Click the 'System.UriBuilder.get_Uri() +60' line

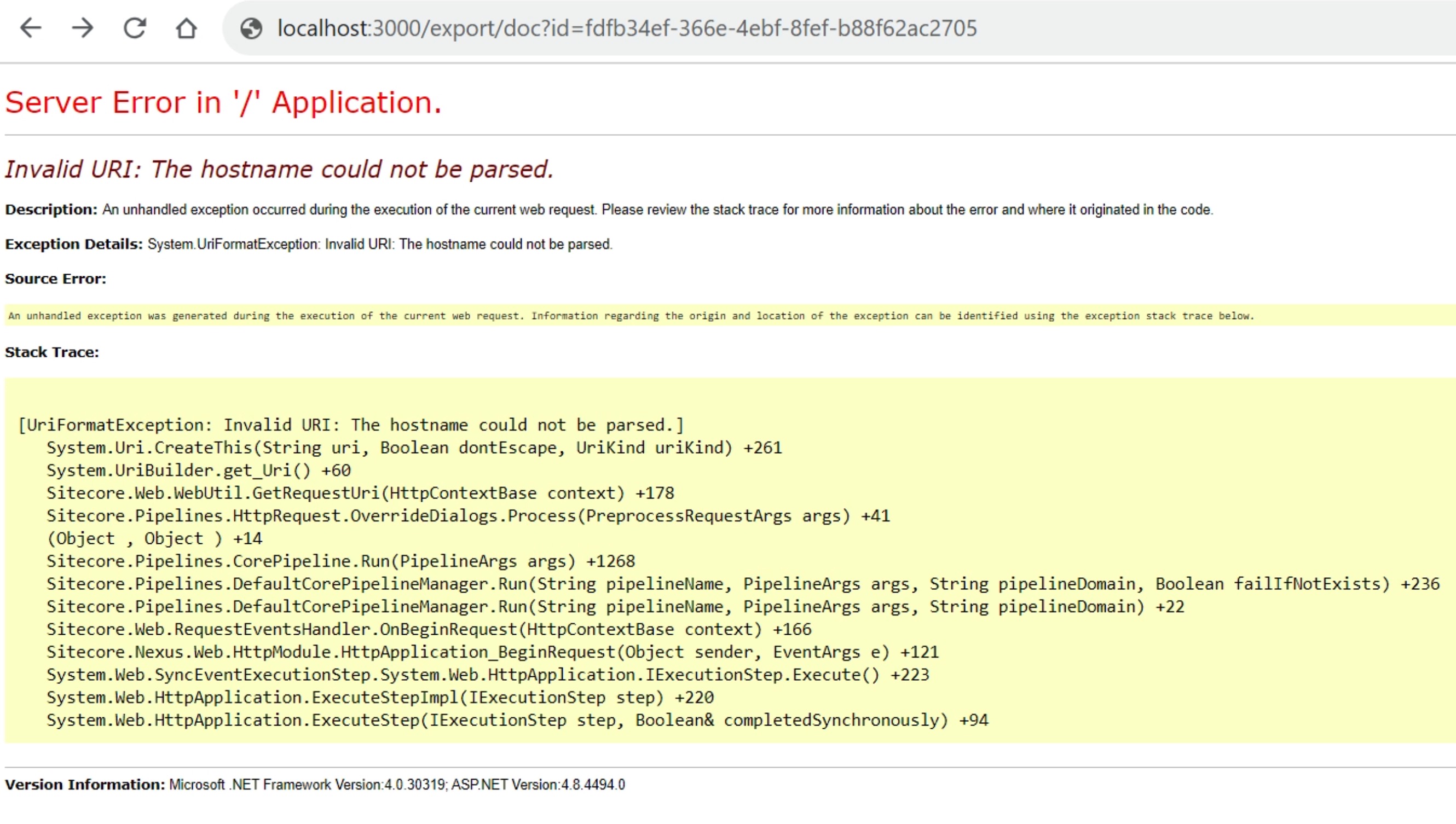[199, 471]
